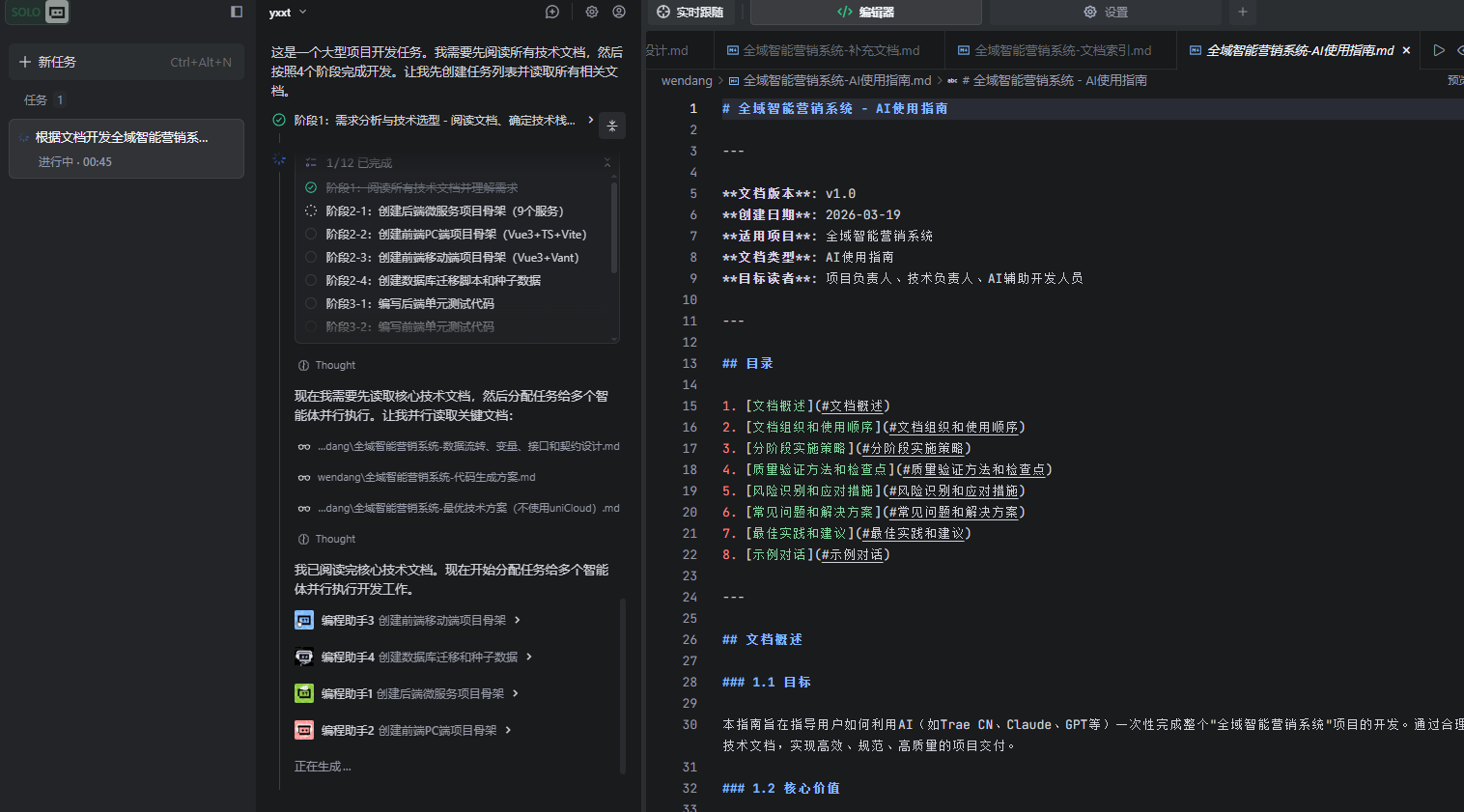Toggle the SOLO mode switch
Screen dimensions: 1464x812
click(39, 13)
